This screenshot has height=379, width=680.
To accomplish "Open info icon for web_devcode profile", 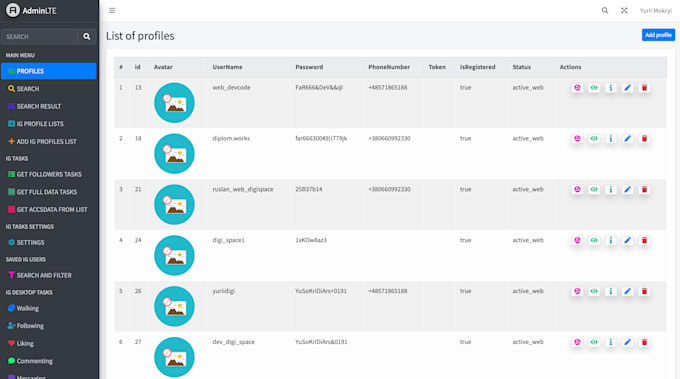I will [x=611, y=88].
